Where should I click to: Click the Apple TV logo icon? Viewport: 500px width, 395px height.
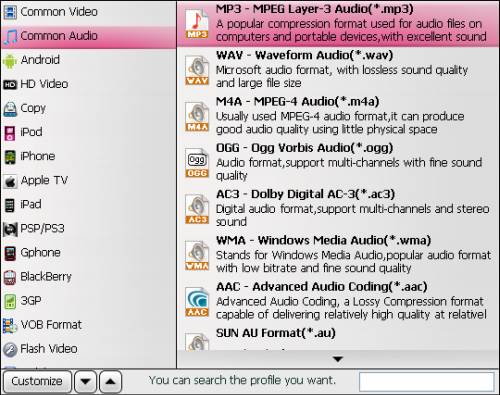coord(10,181)
